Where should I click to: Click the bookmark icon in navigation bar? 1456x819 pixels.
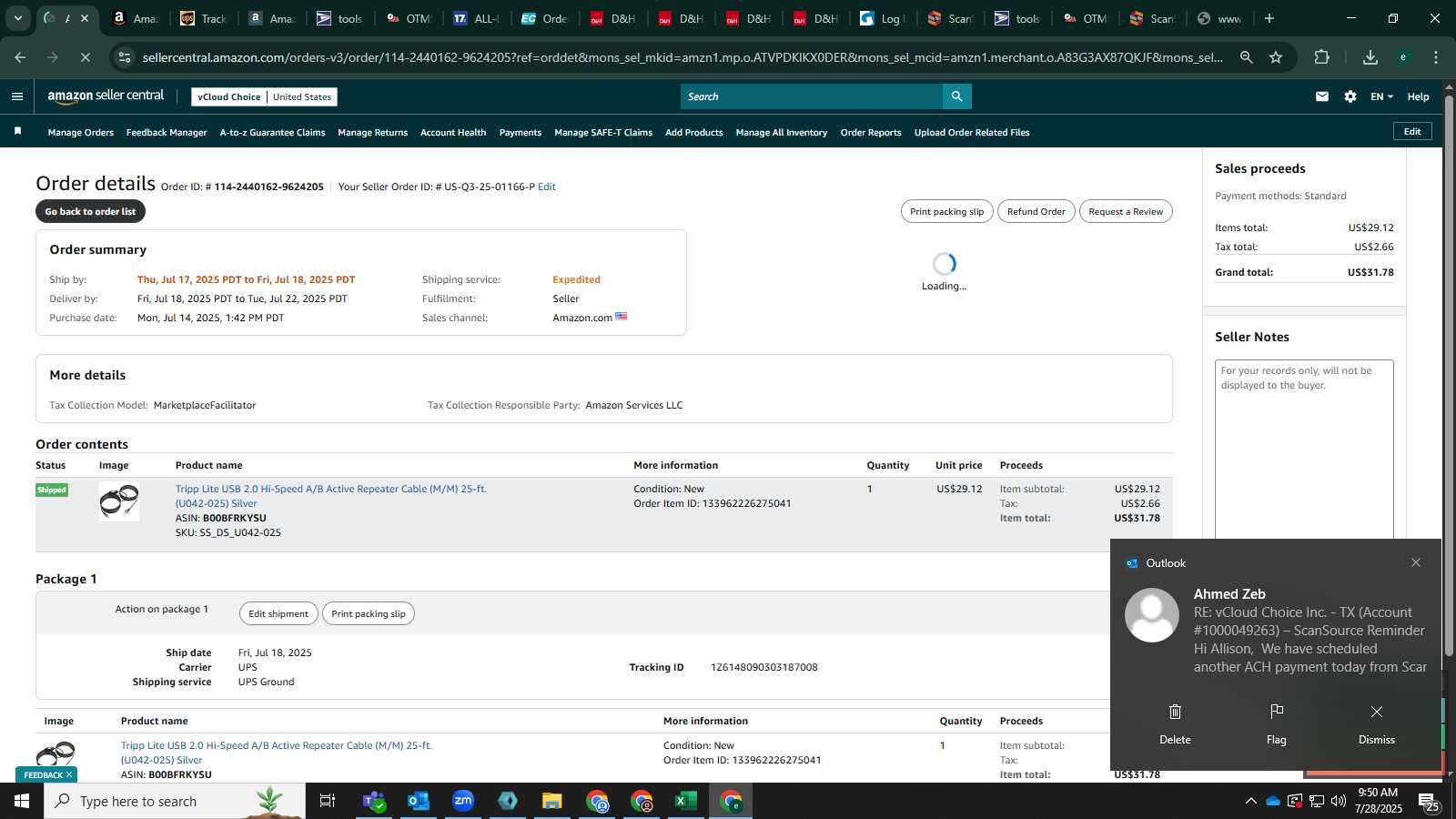(x=17, y=132)
